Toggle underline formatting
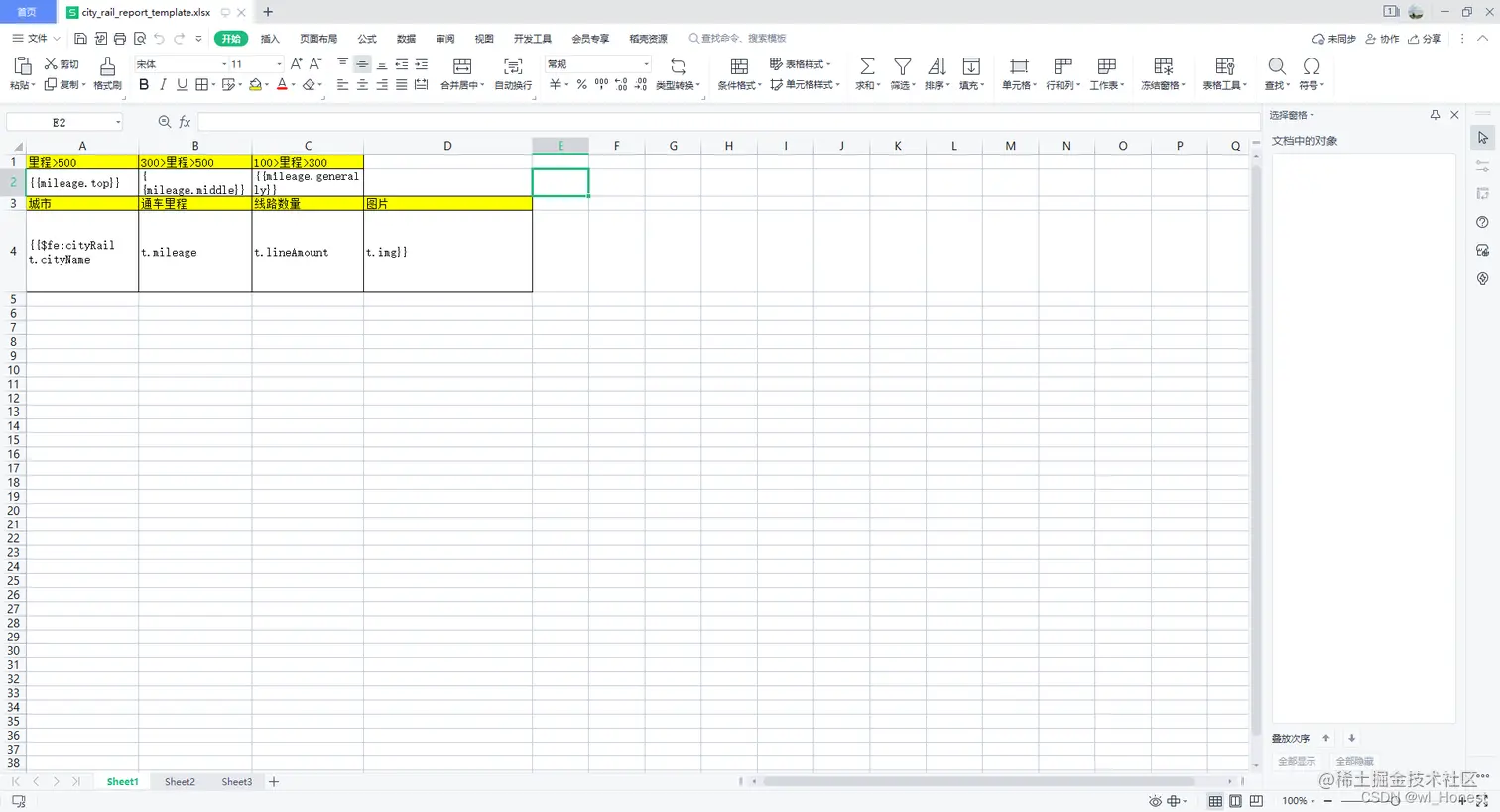Screen dimensions: 1500x812 182,85
